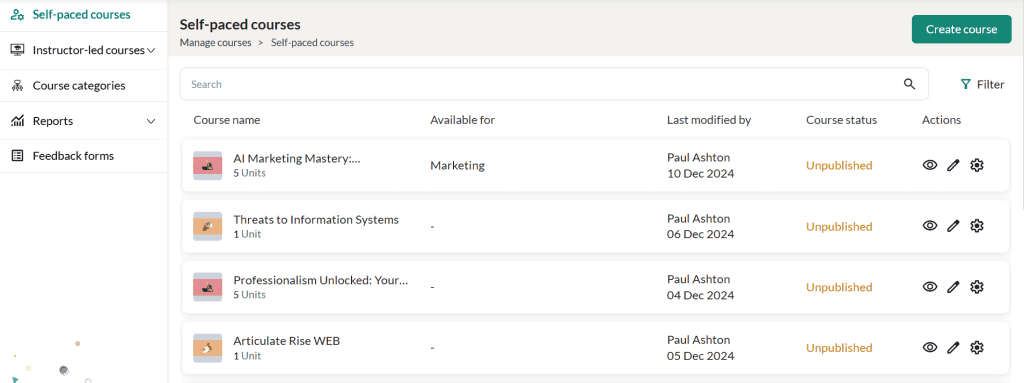Open settings gear for AI Marketing Mastery course
1024x383 pixels.
point(977,165)
